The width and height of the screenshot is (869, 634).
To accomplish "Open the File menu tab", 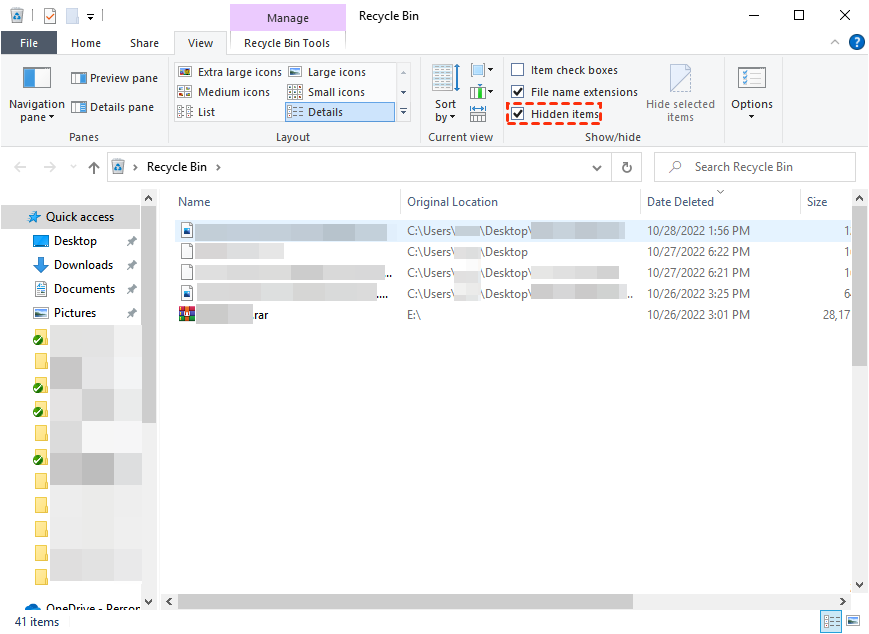I will click(x=29, y=43).
